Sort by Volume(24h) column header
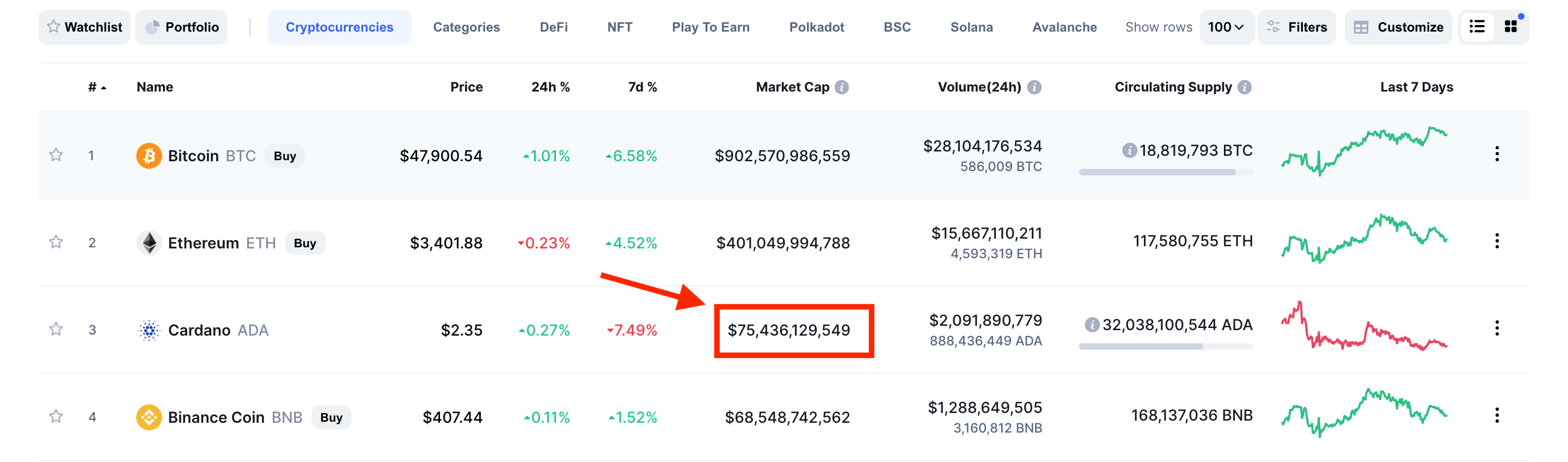This screenshot has width=1568, height=462. (x=979, y=87)
